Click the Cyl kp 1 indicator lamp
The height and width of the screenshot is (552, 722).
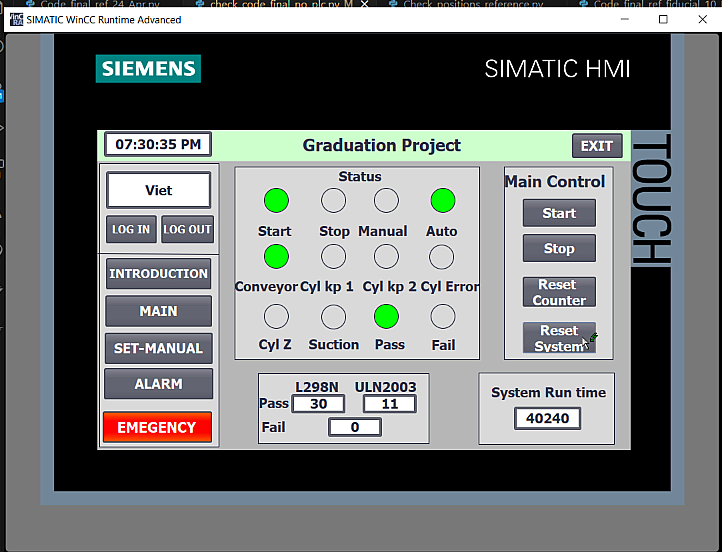tap(333, 256)
